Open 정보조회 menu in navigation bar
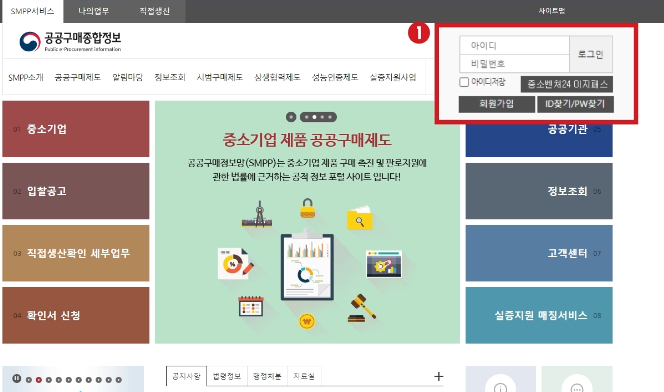Screen dimensions: 664x392 [x=170, y=77]
